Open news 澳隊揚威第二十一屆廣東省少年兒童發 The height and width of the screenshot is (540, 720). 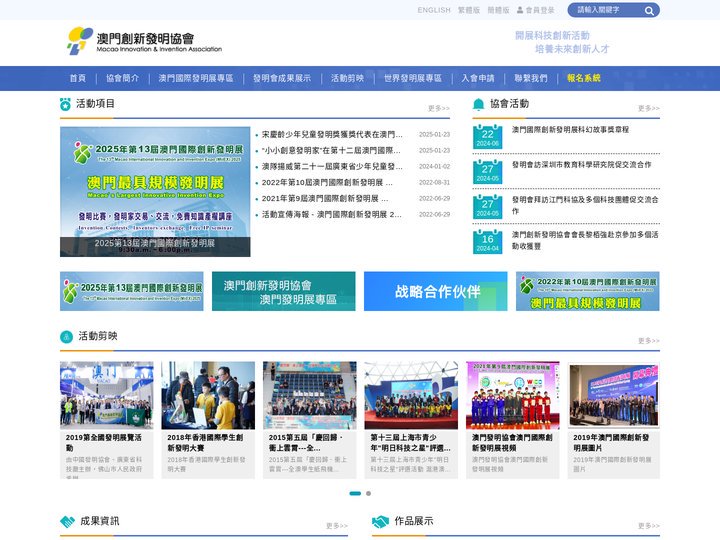(x=332, y=167)
